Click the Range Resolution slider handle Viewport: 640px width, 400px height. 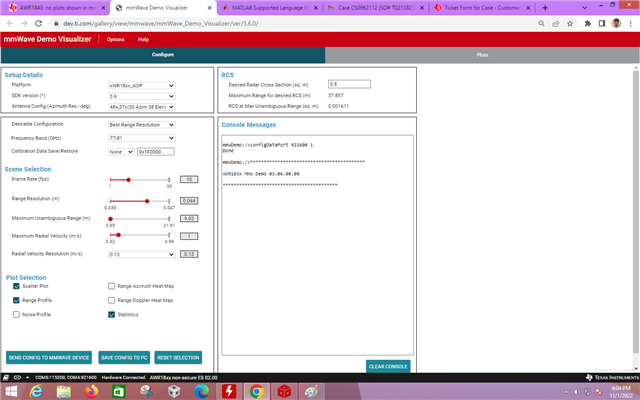point(147,201)
